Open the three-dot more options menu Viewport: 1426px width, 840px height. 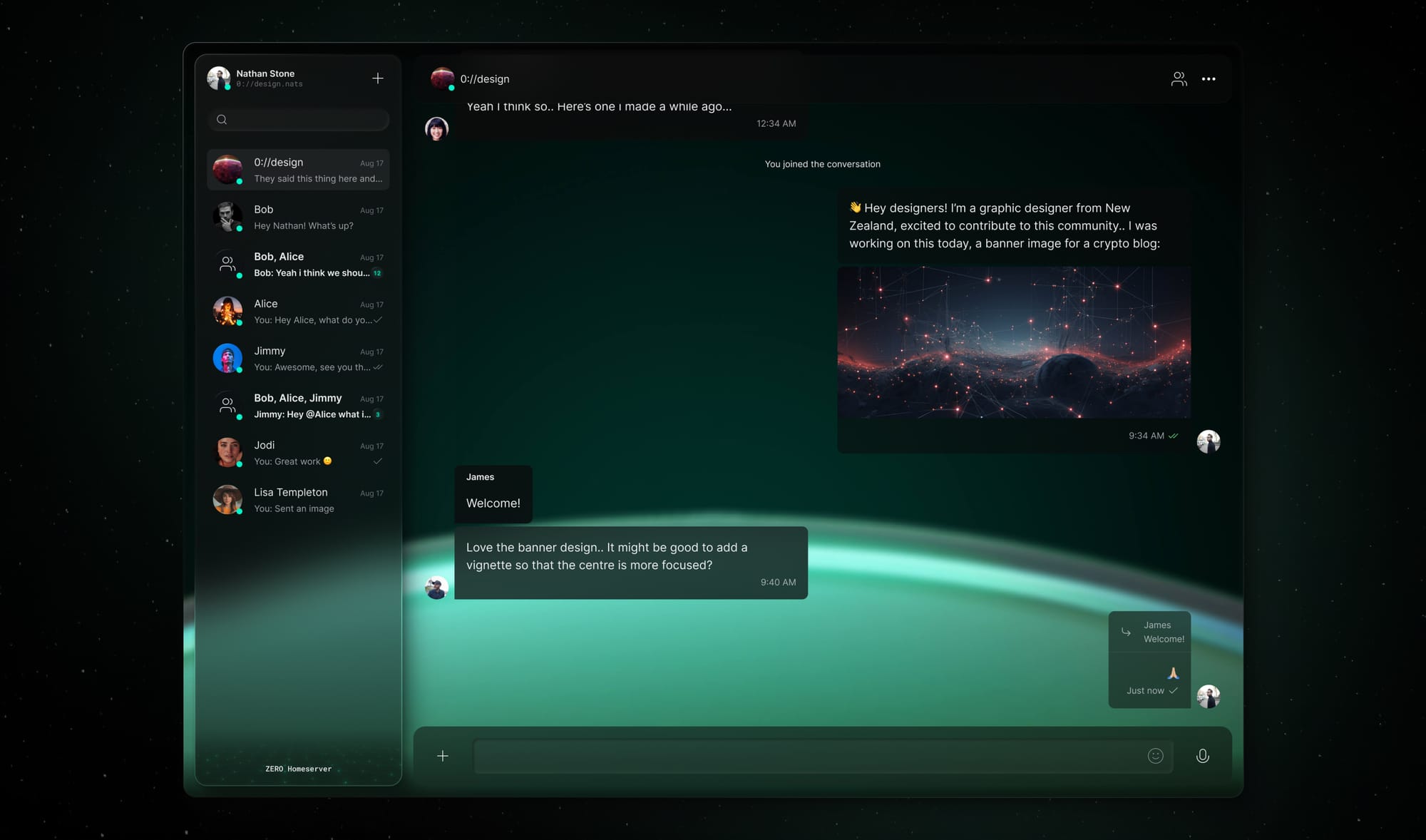click(1209, 79)
